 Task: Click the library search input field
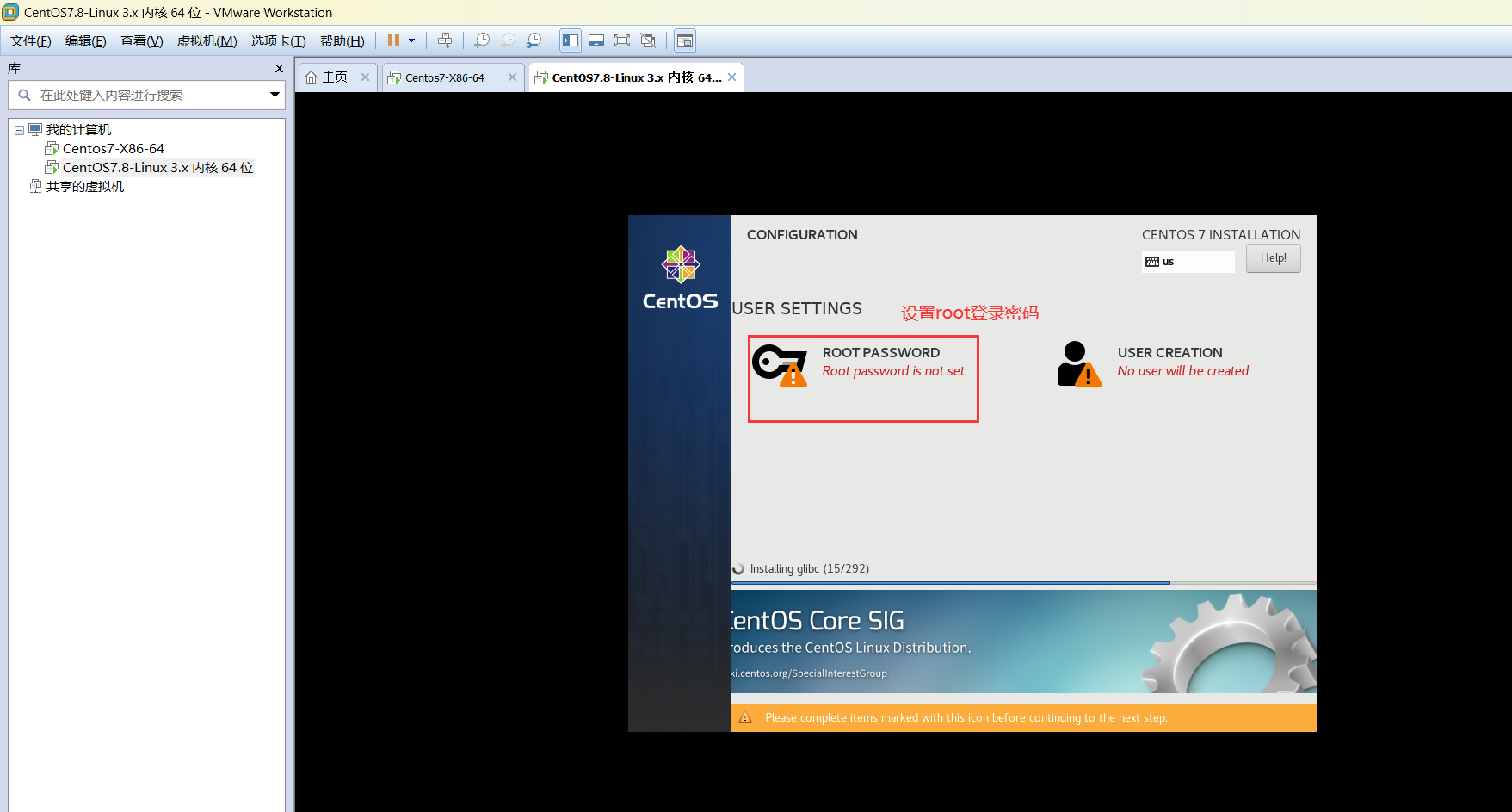(x=146, y=95)
